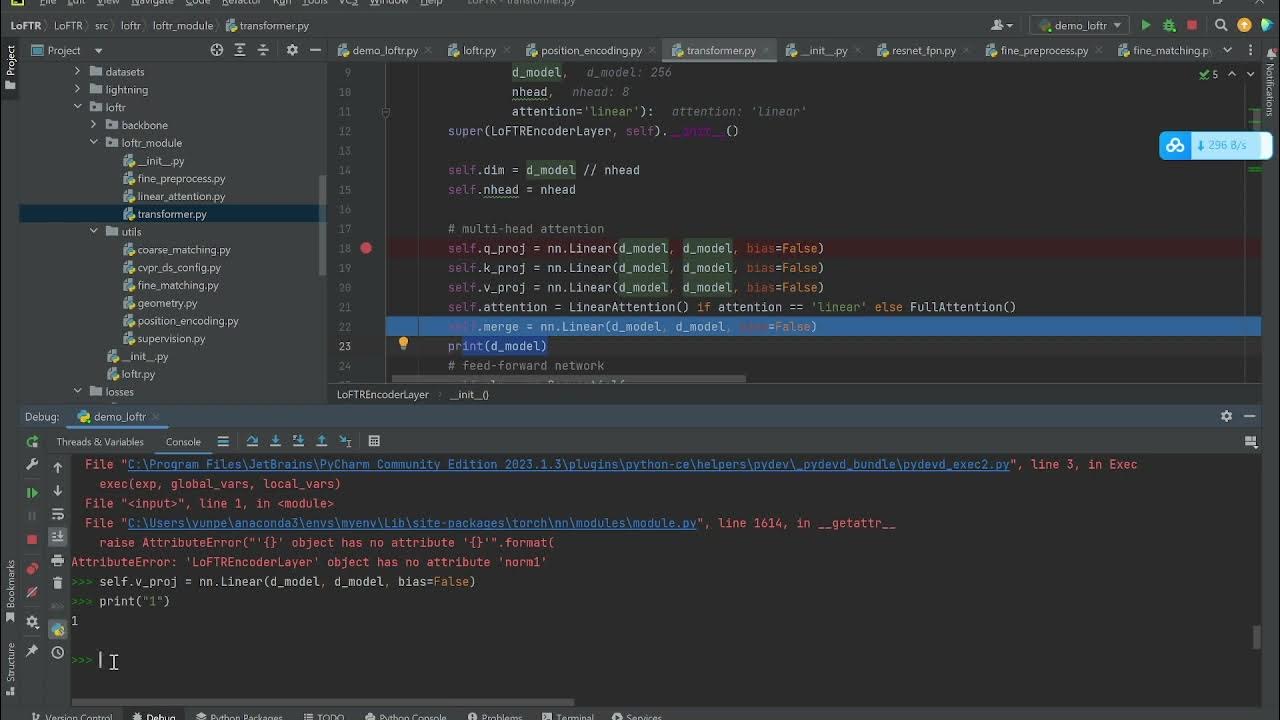Click the Debug bug icon in top toolbar
Image resolution: width=1280 pixels, height=720 pixels.
point(1169,25)
